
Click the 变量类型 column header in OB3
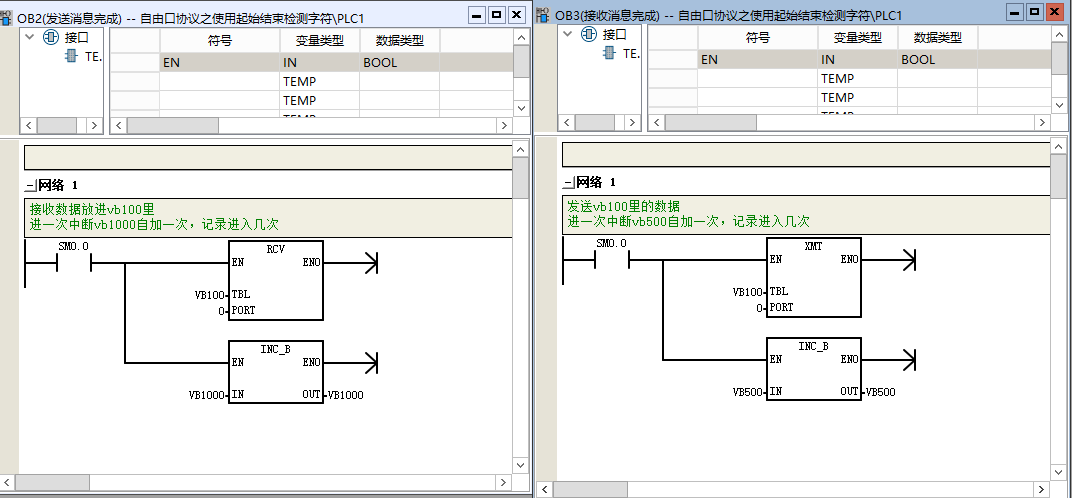857,38
